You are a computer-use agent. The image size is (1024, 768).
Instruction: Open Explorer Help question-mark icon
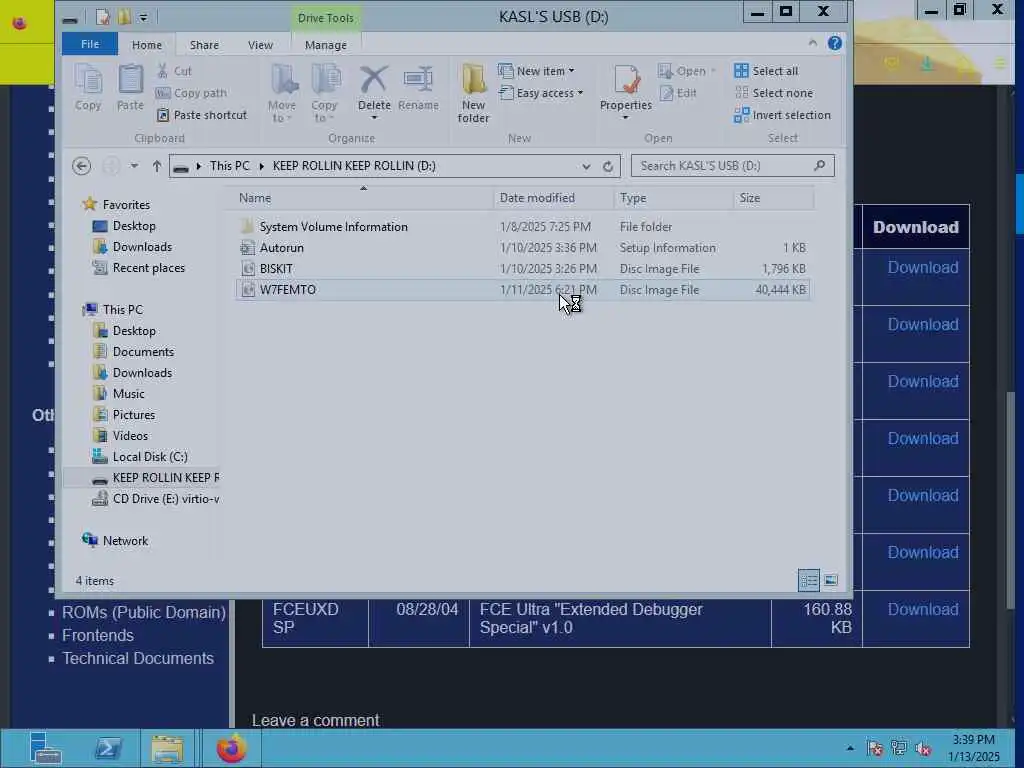pos(835,44)
